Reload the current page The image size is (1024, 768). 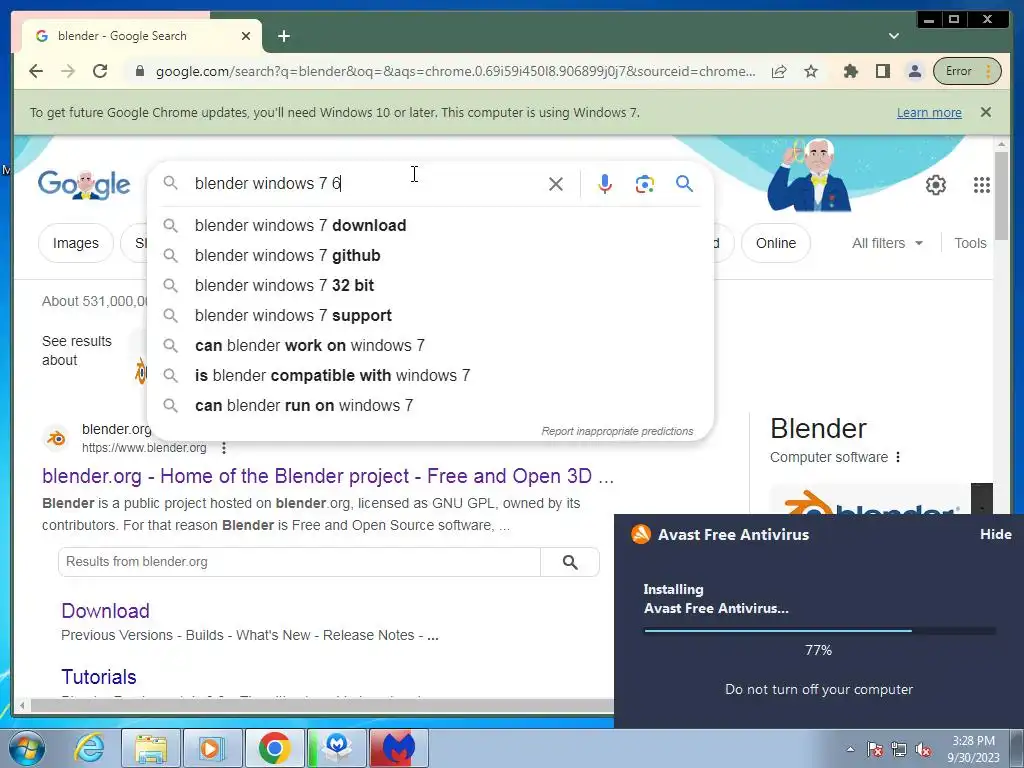[x=100, y=71]
